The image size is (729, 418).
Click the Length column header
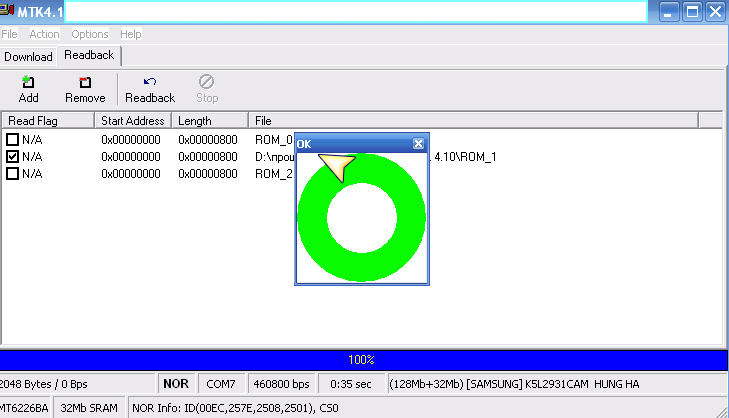tap(195, 121)
